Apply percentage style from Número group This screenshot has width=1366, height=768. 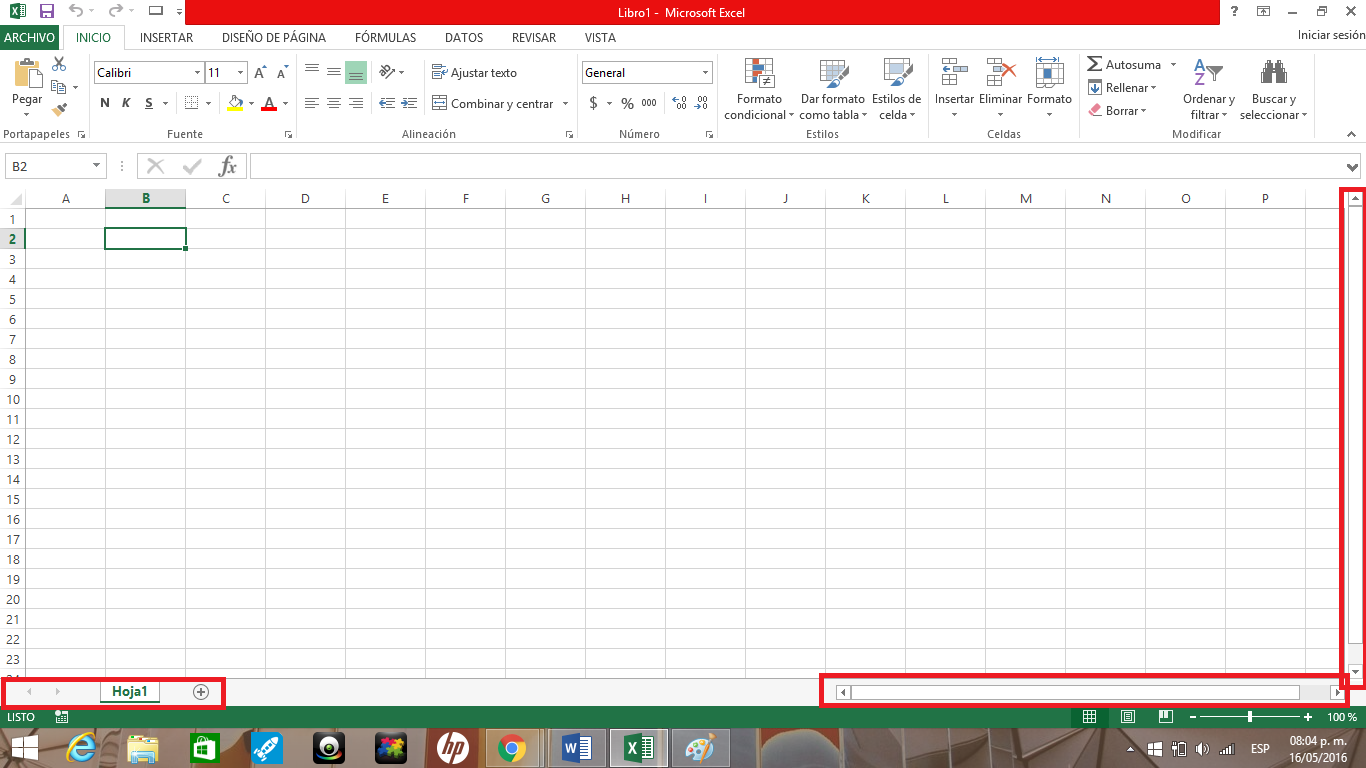point(626,102)
